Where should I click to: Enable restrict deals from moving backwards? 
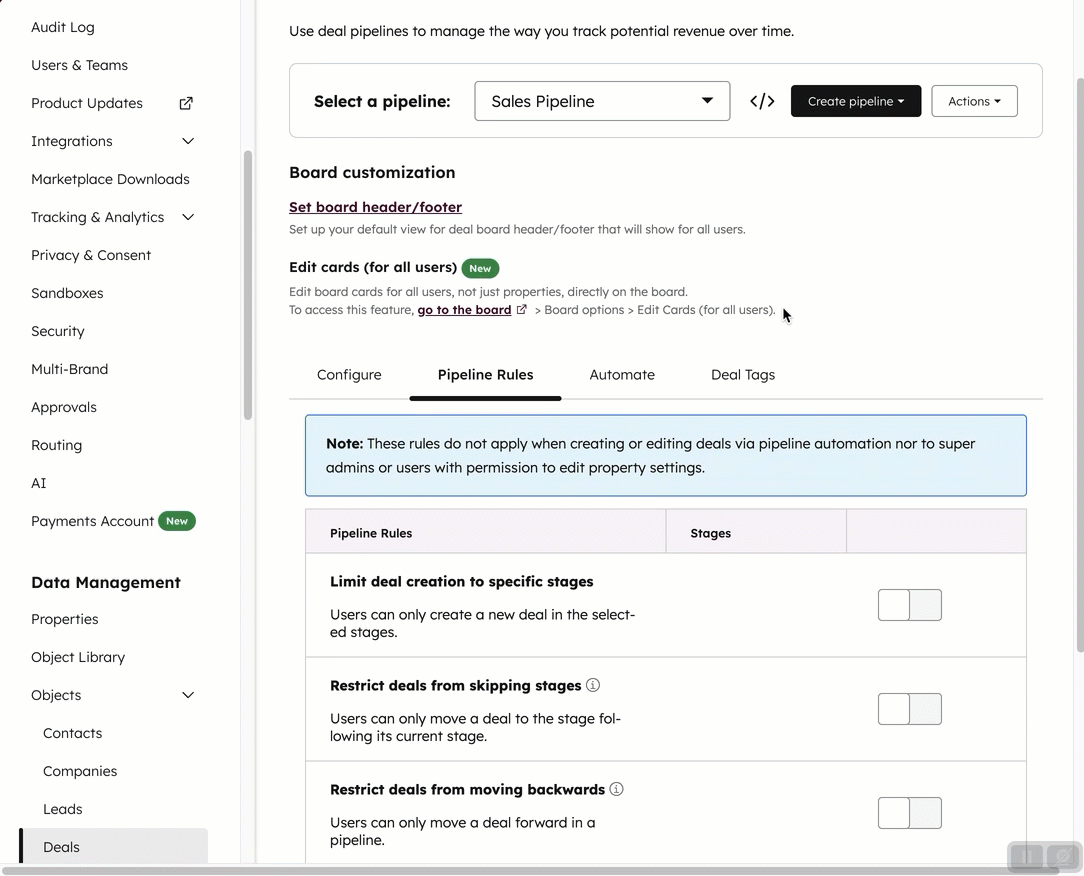909,813
